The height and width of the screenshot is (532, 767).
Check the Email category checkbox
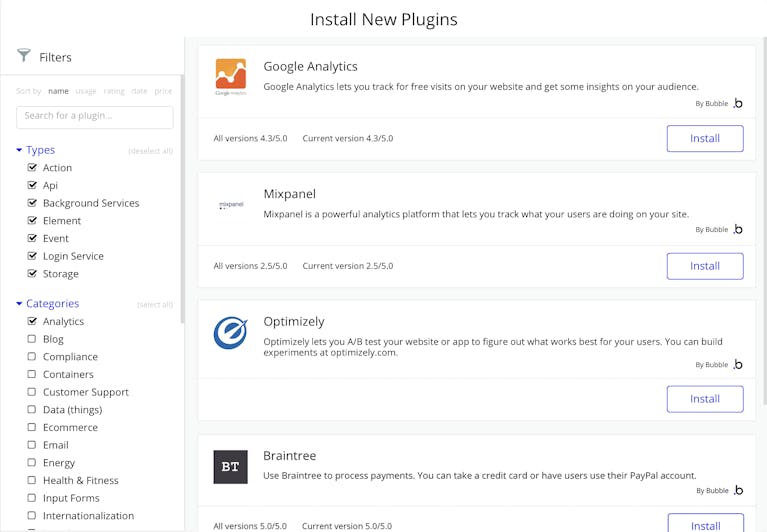[32, 444]
